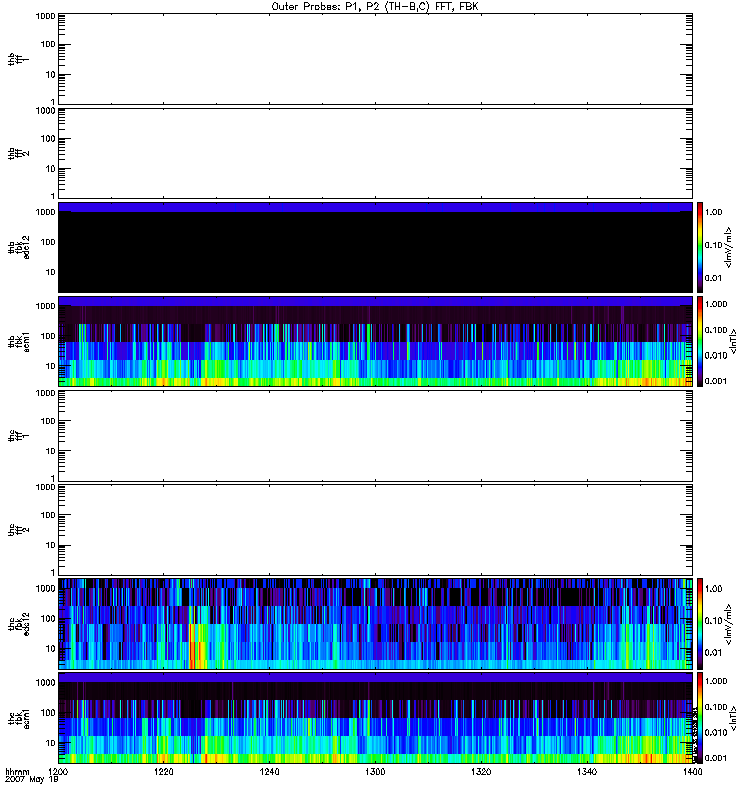The width and height of the screenshot is (750, 800).
Task: Click the color bar beside thb edc12 panel
Action: [x=701, y=247]
